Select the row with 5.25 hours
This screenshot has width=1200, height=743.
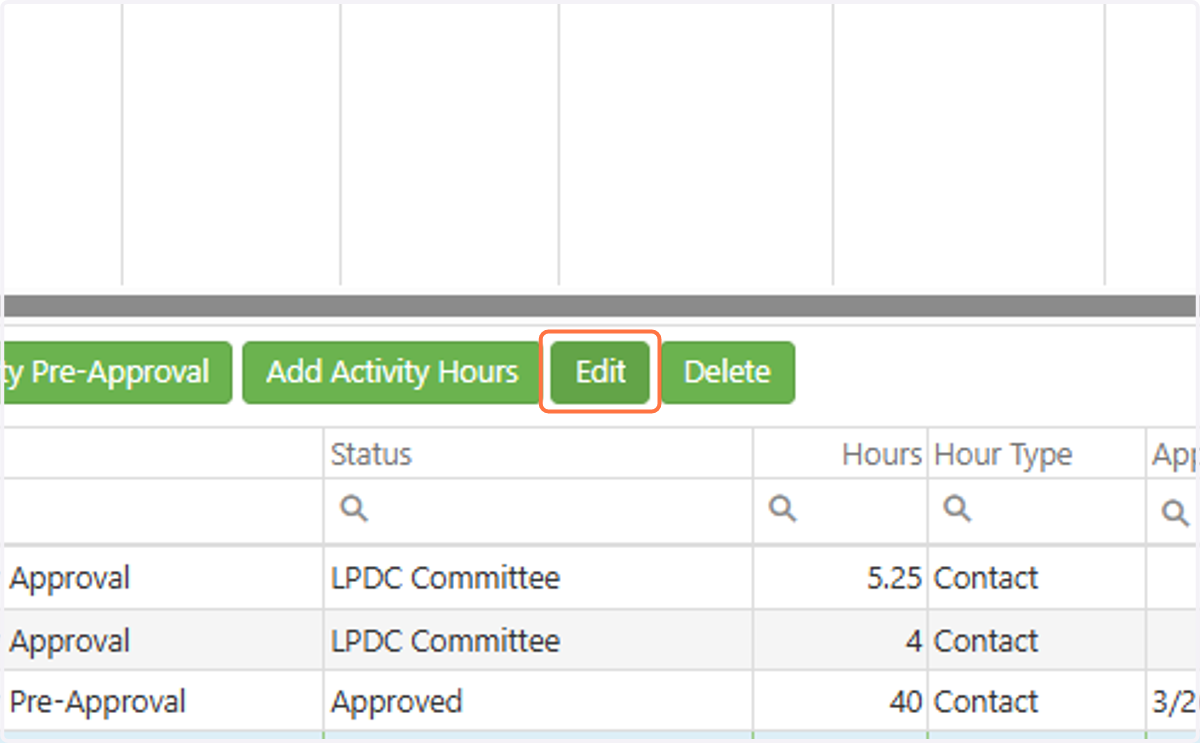(x=600, y=578)
